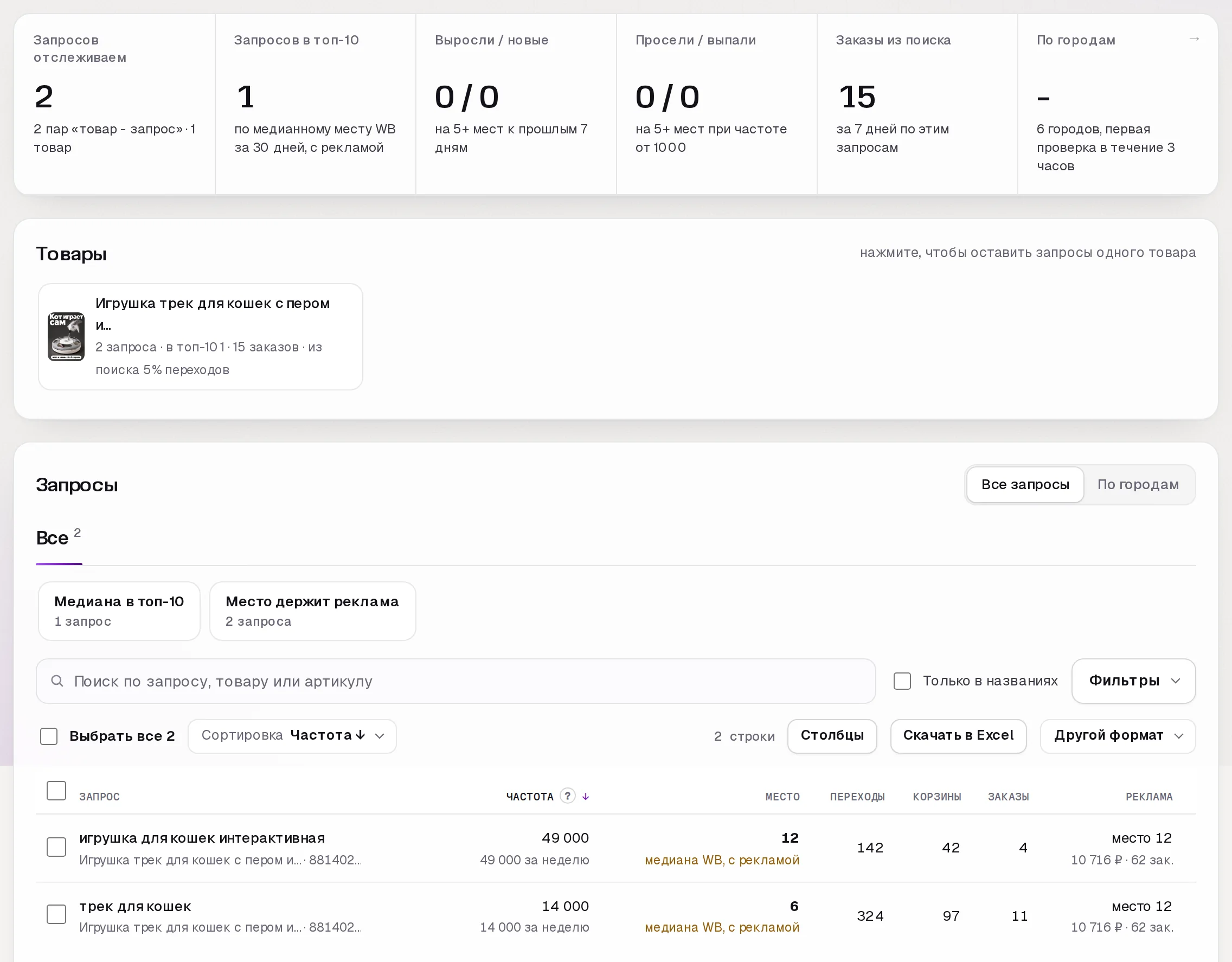Apply Медиана в топ-10 filter chip
Image resolution: width=1232 pixels, height=962 pixels.
pyautogui.click(x=119, y=611)
